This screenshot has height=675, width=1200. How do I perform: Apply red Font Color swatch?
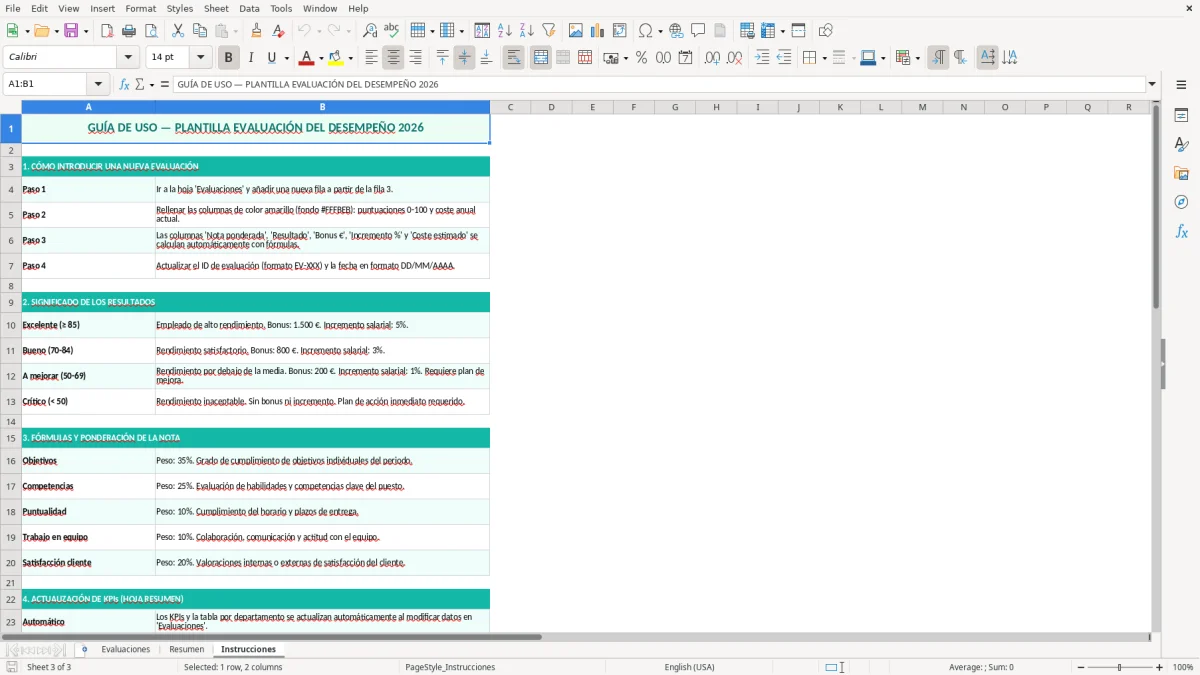(307, 58)
